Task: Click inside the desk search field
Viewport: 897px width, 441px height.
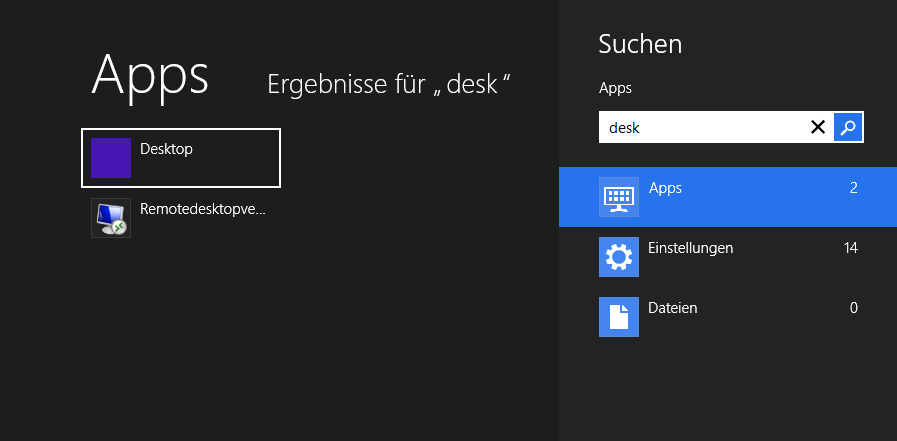Action: pos(703,127)
